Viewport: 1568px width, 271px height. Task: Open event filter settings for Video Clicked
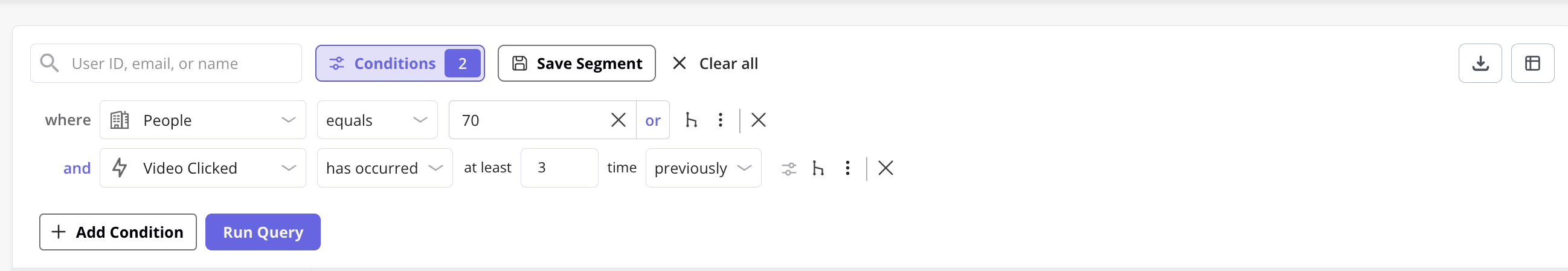point(788,168)
